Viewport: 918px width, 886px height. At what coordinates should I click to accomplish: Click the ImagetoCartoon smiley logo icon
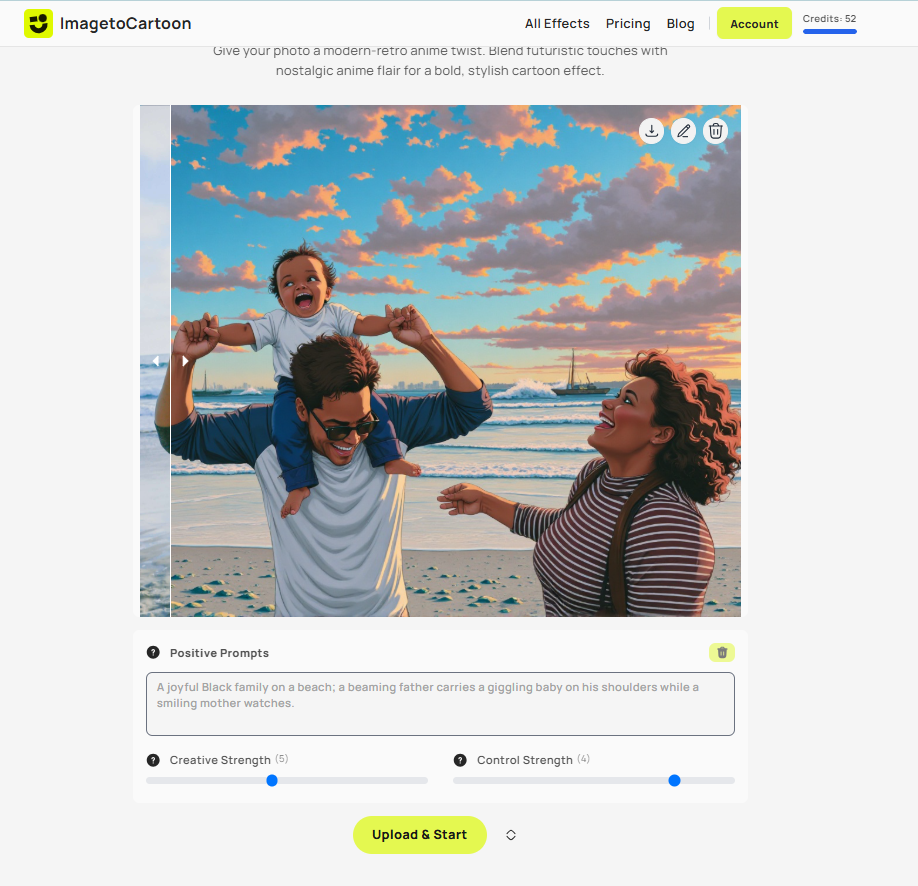(x=38, y=23)
